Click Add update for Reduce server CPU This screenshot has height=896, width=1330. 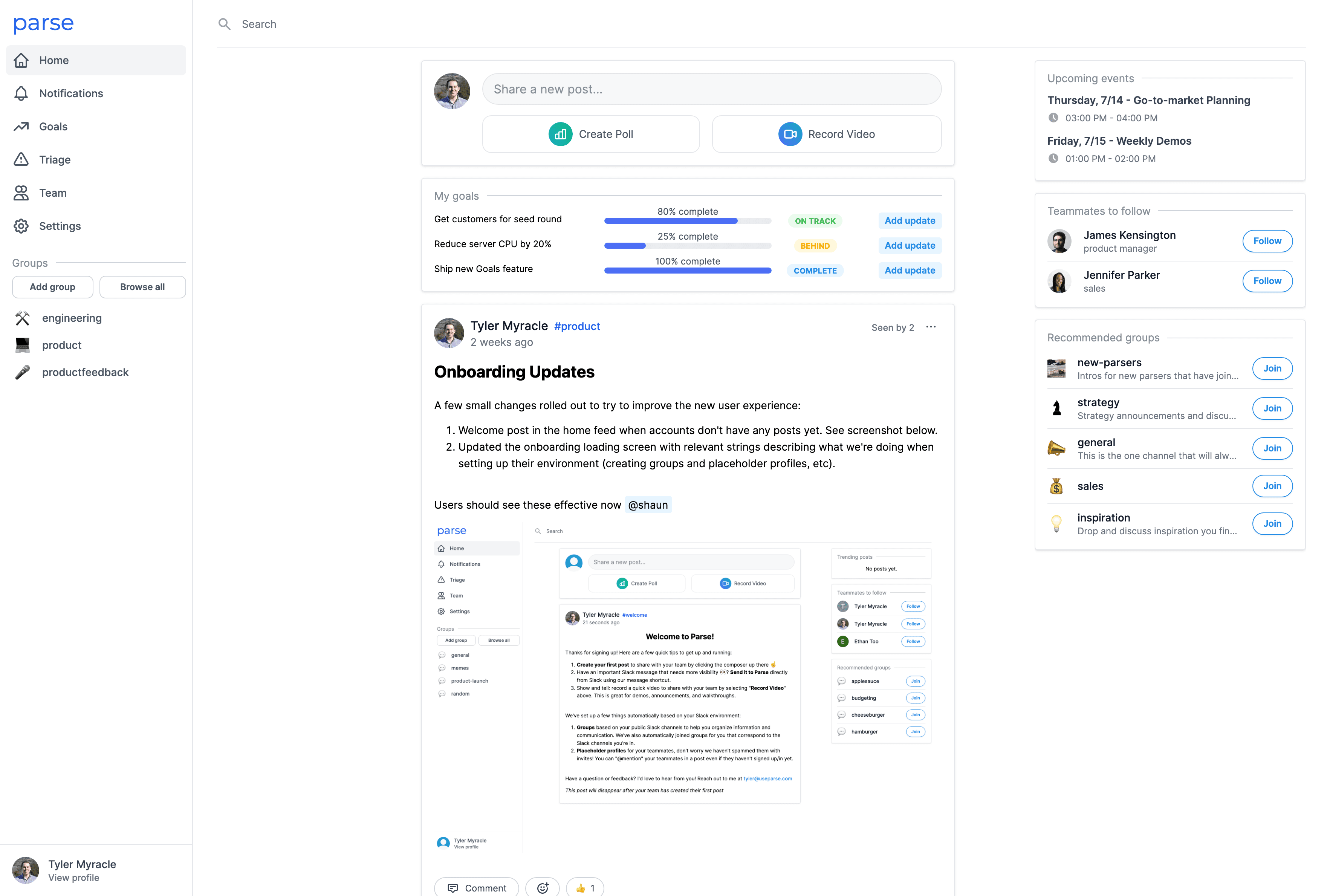[910, 246]
